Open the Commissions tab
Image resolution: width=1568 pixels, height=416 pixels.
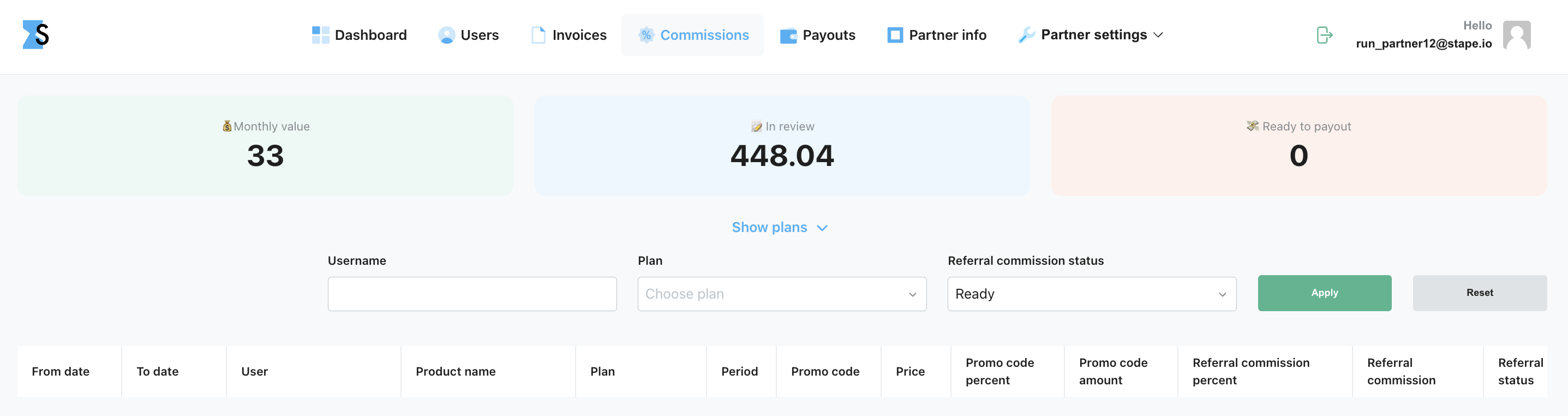click(x=693, y=35)
